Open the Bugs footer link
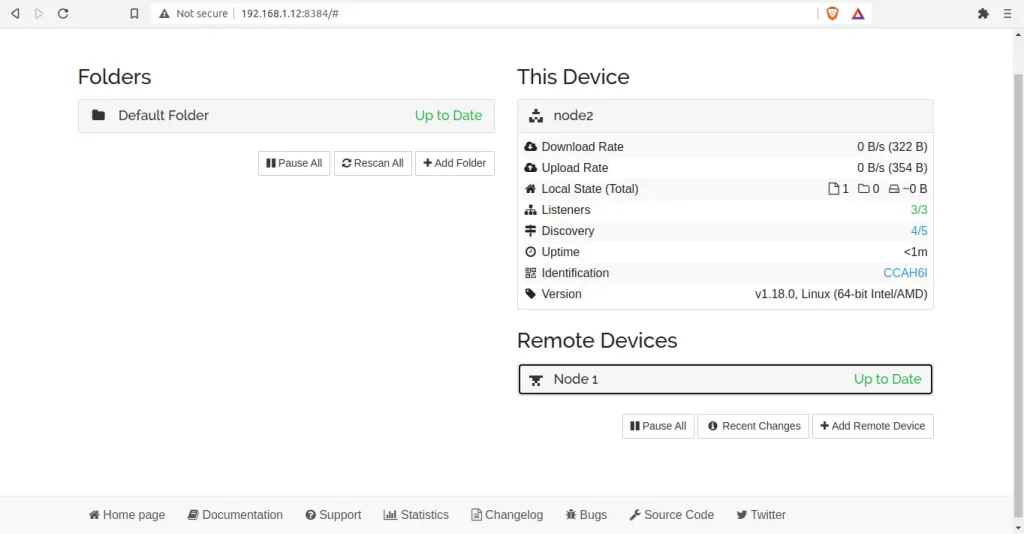 coord(586,515)
